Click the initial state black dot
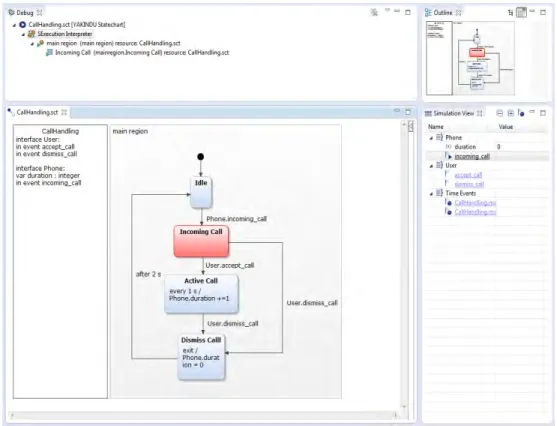Viewport: 557px width, 426px height. [201, 157]
